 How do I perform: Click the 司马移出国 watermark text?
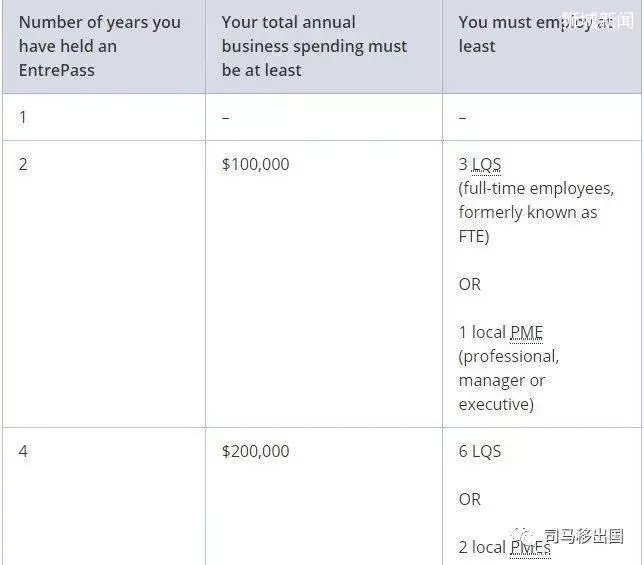tap(584, 536)
